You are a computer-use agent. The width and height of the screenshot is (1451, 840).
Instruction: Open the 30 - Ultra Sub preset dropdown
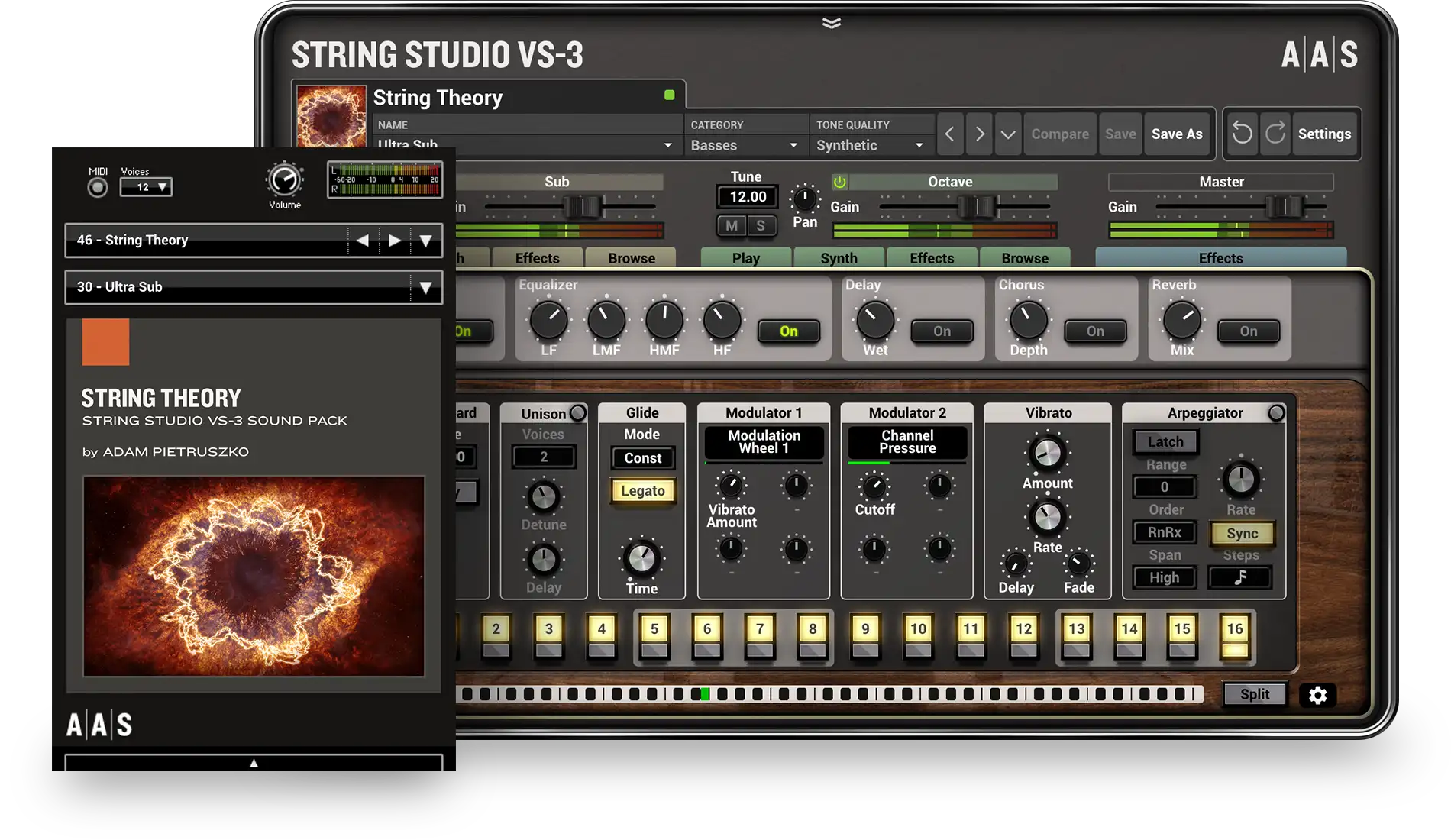pyautogui.click(x=254, y=287)
